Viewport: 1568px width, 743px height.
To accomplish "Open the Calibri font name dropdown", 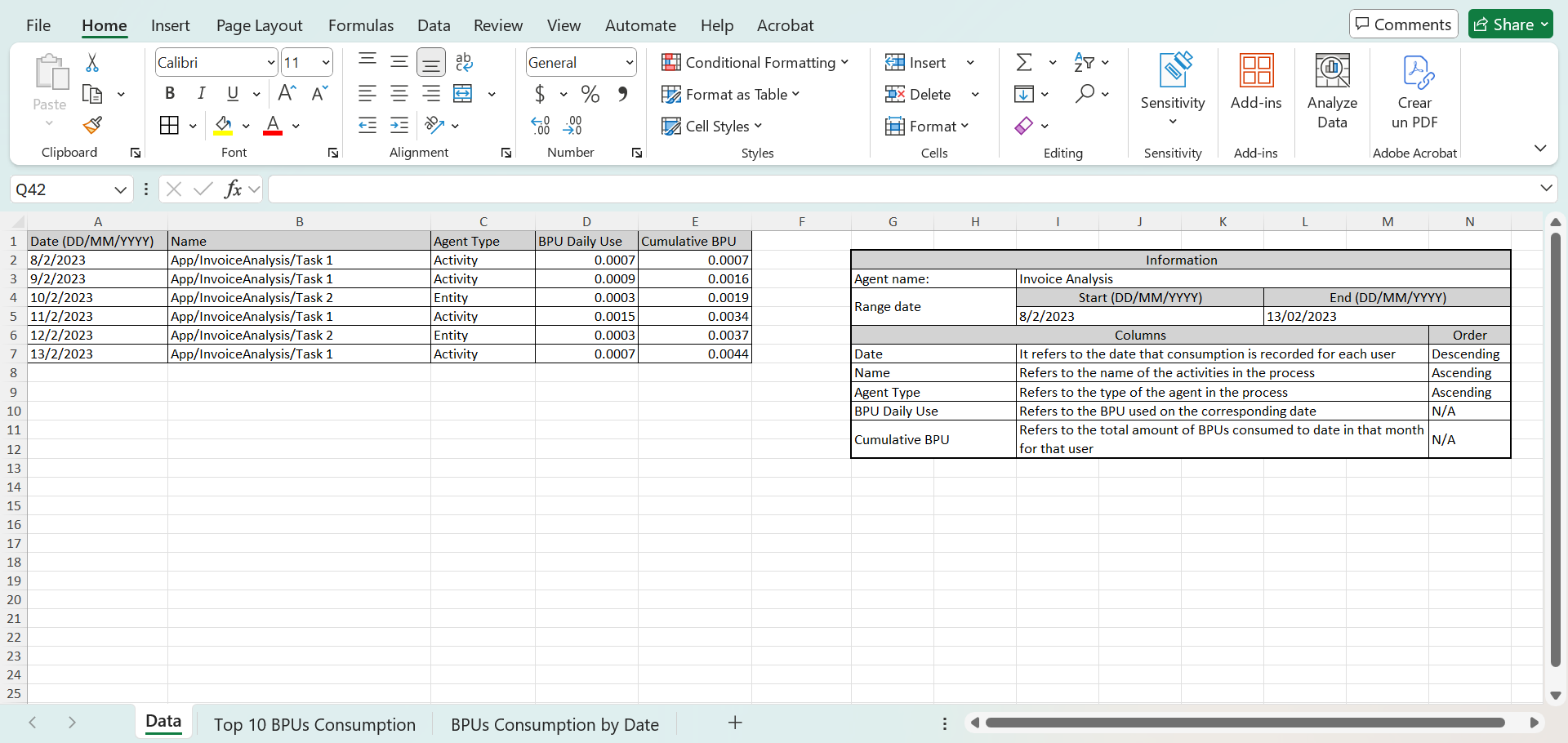I will pos(271,63).
